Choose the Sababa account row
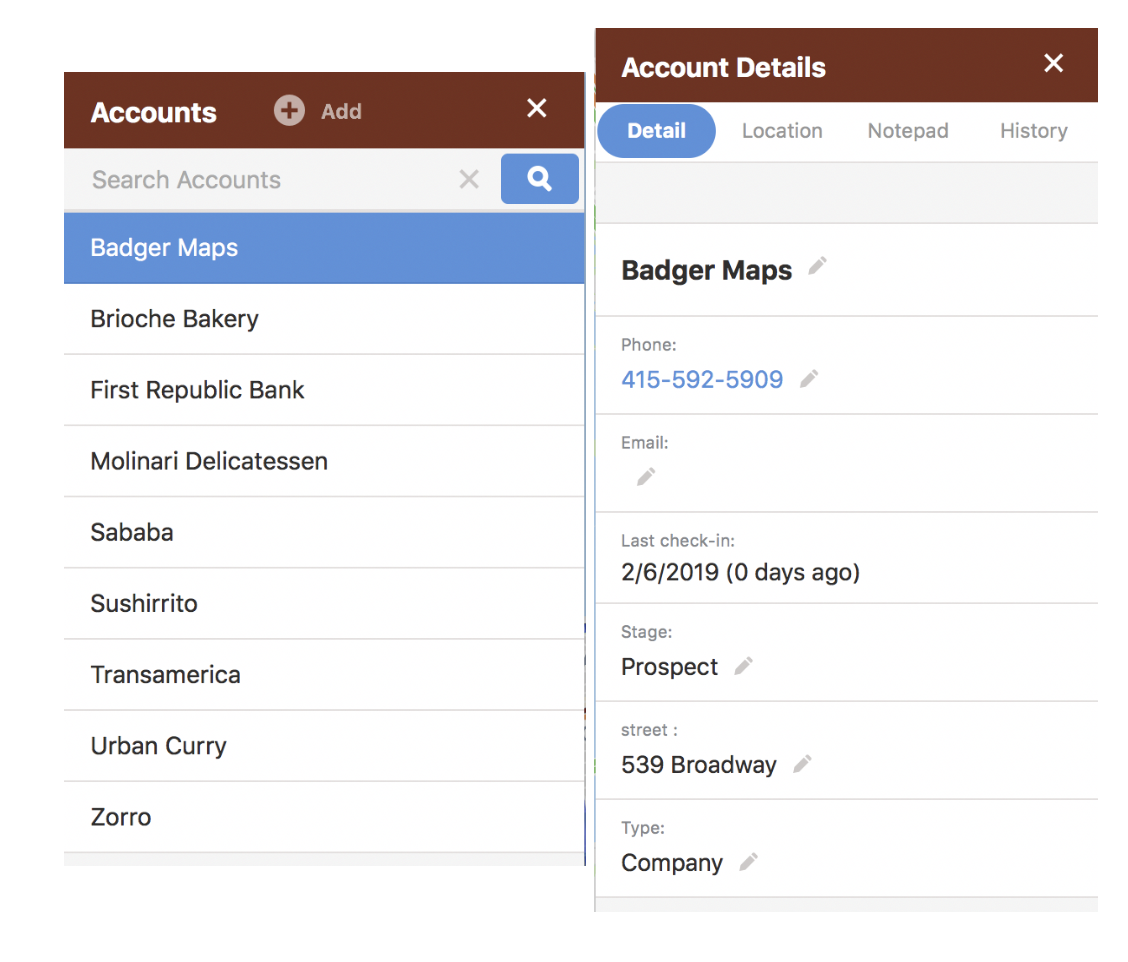The image size is (1128, 962). [x=324, y=532]
